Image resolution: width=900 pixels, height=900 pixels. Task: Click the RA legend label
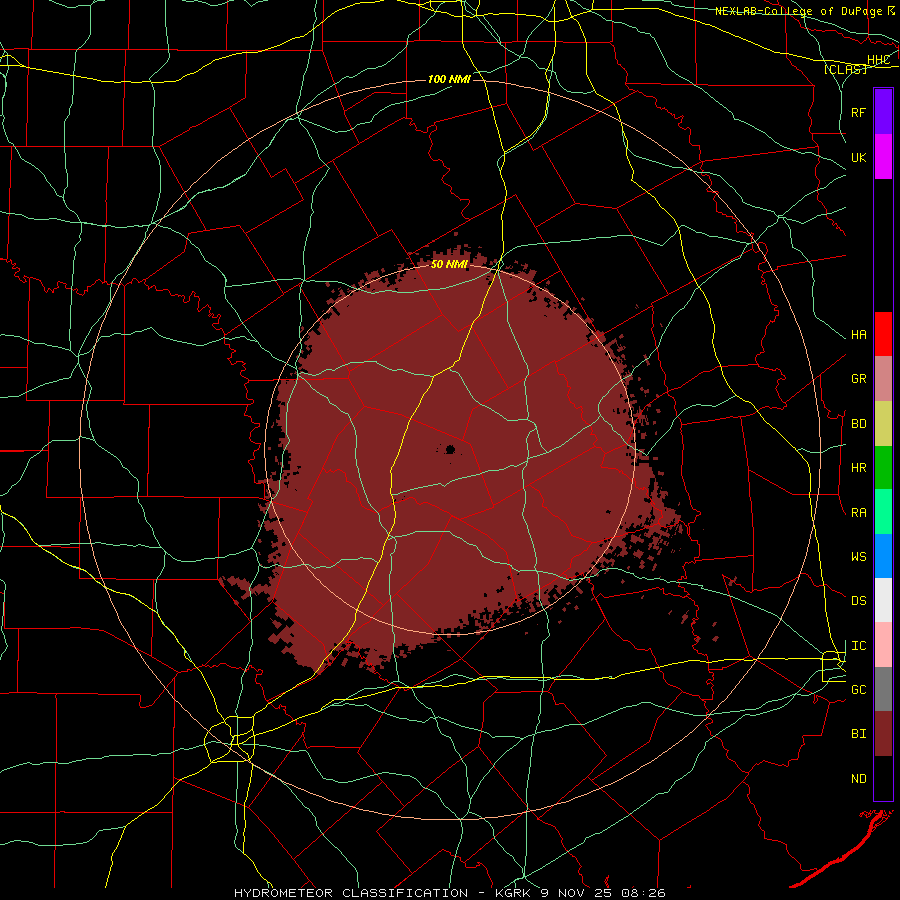tap(859, 513)
